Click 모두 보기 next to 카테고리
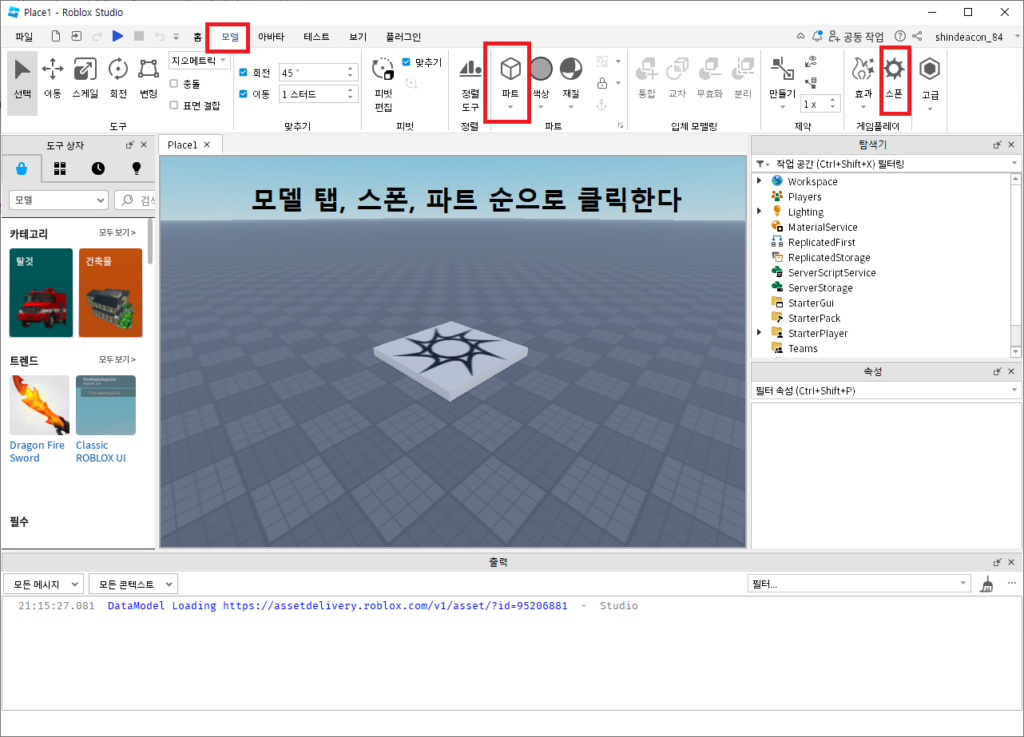 point(114,232)
